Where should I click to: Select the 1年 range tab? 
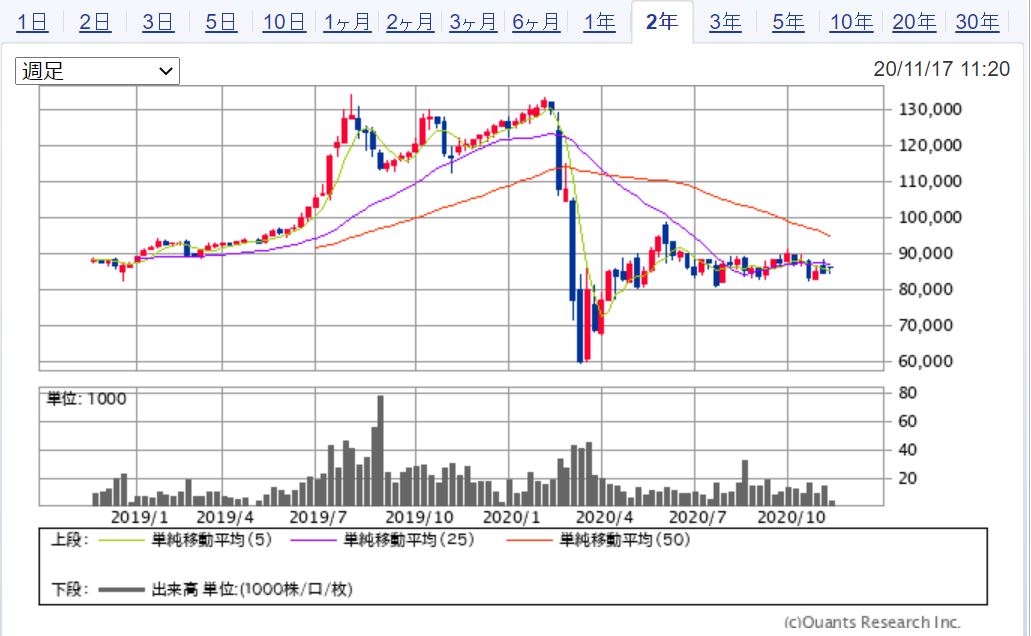pyautogui.click(x=599, y=22)
